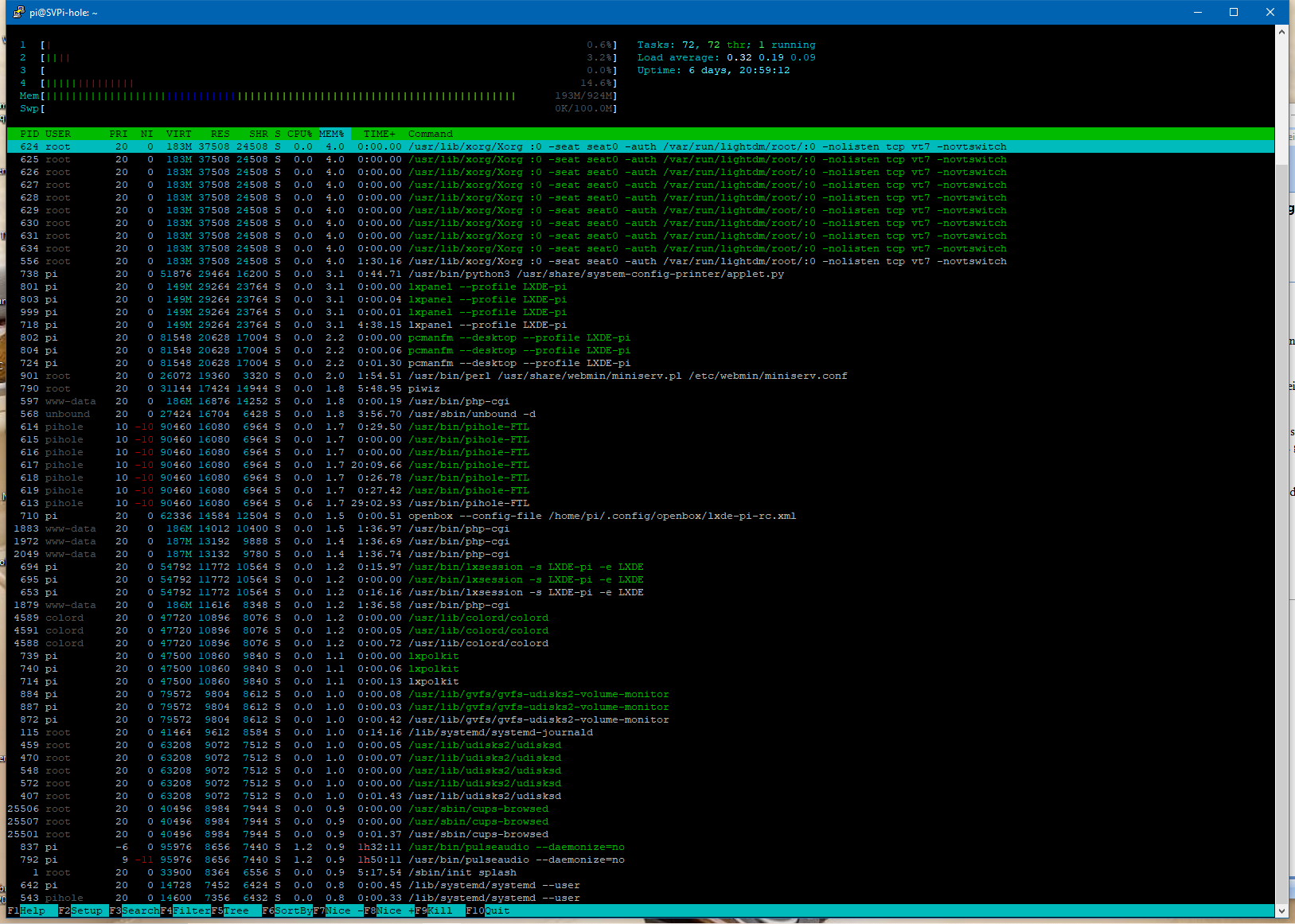
Task: Sort by PRI column header
Action: click(119, 134)
